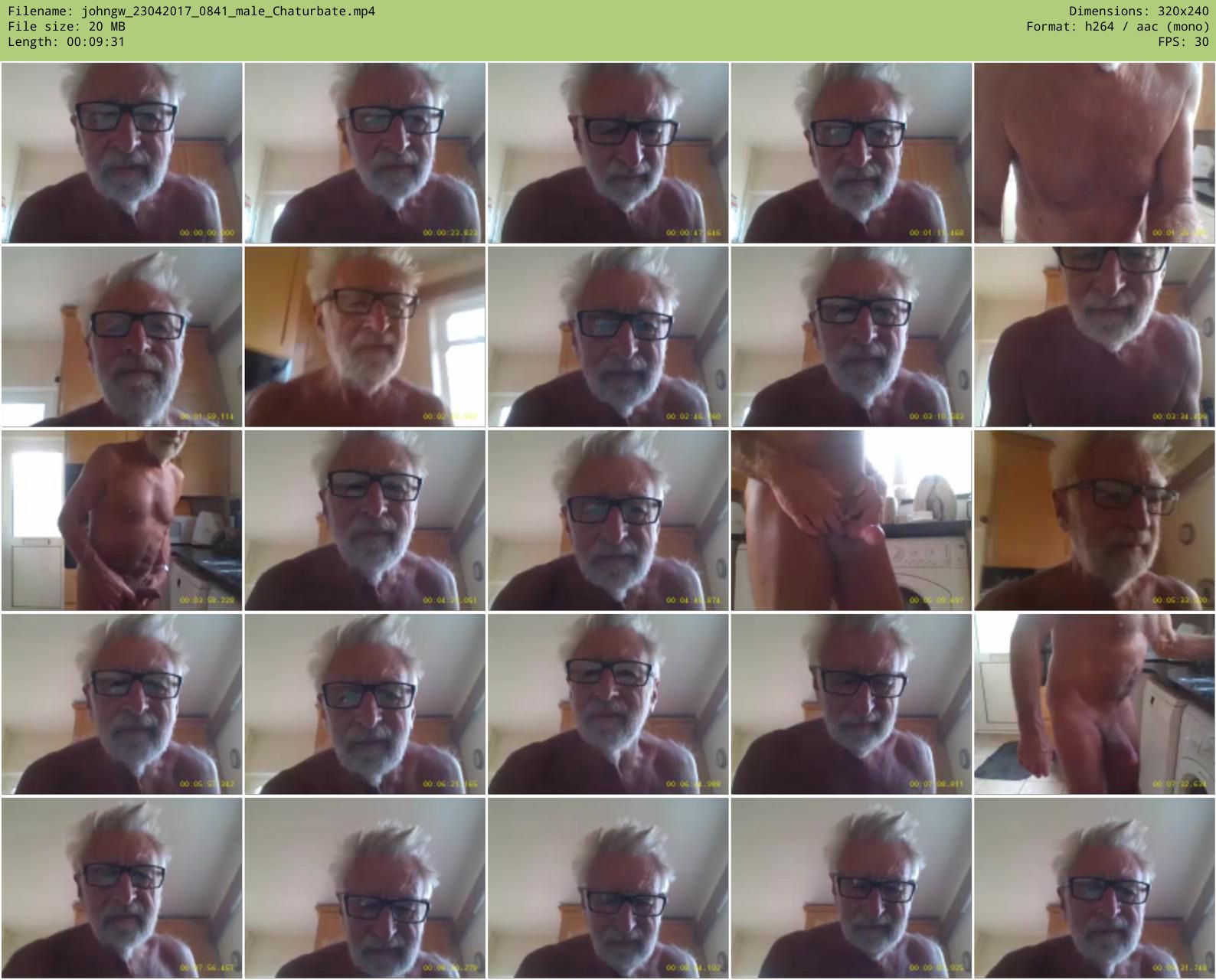Click the 'File size: 20 MB' text

pyautogui.click(x=67, y=27)
